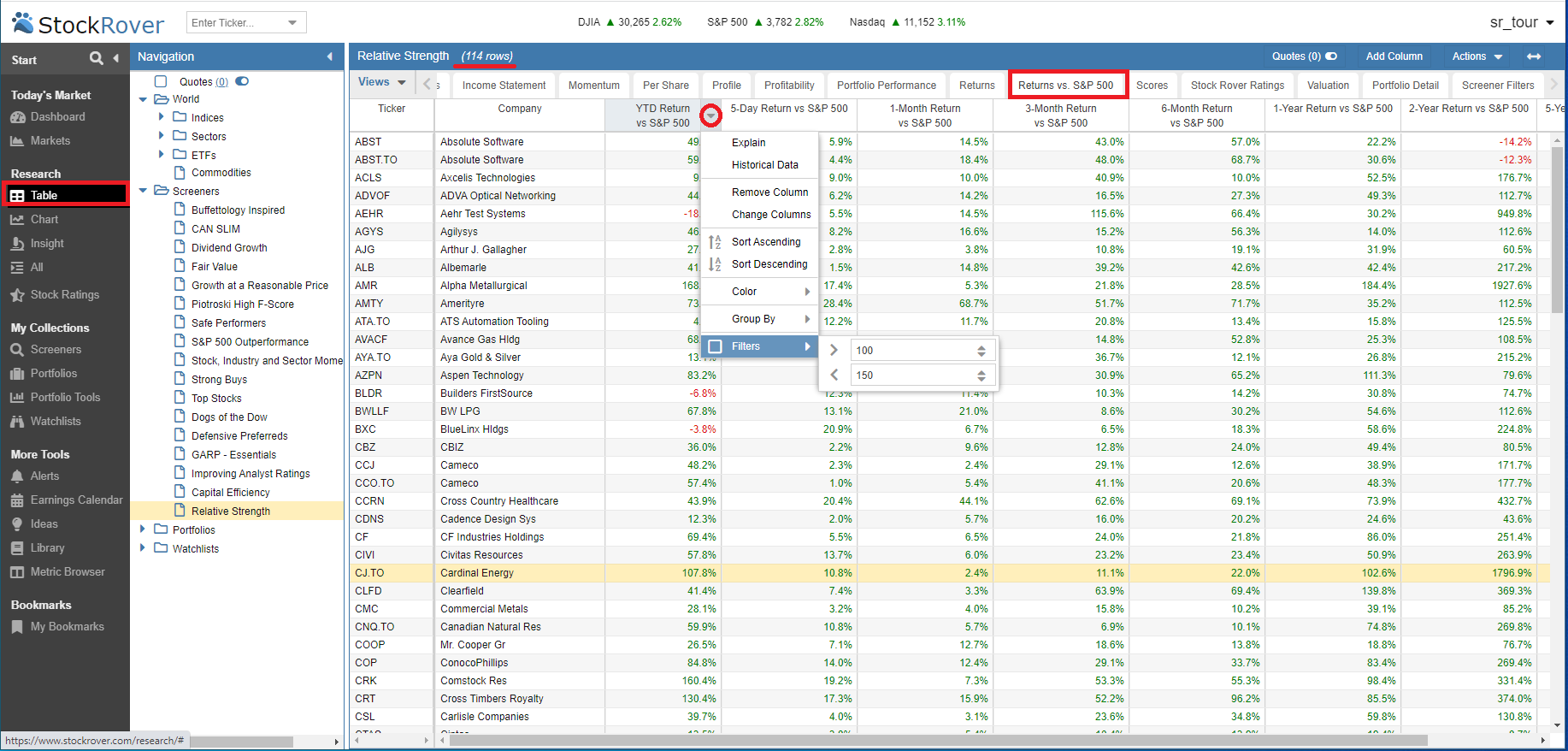Open Markets in the sidebar
The width and height of the screenshot is (1568, 751).
coord(50,140)
